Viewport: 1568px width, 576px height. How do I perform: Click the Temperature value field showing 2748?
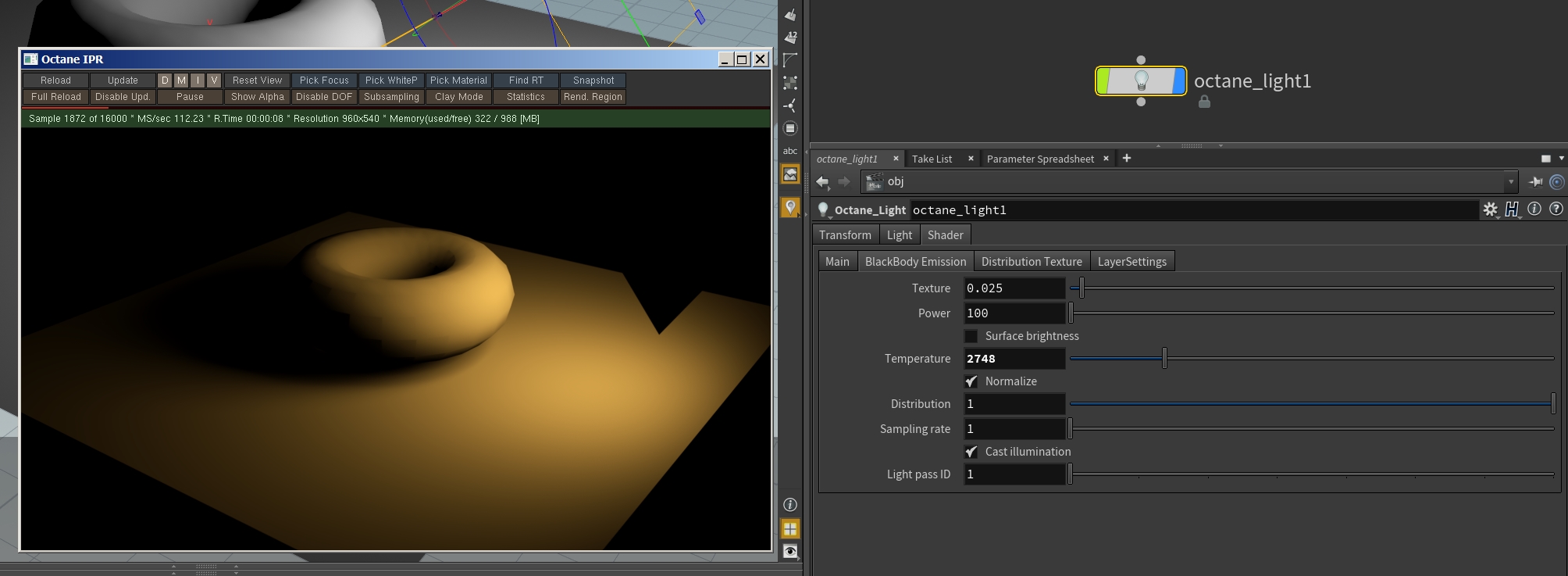[1014, 359]
